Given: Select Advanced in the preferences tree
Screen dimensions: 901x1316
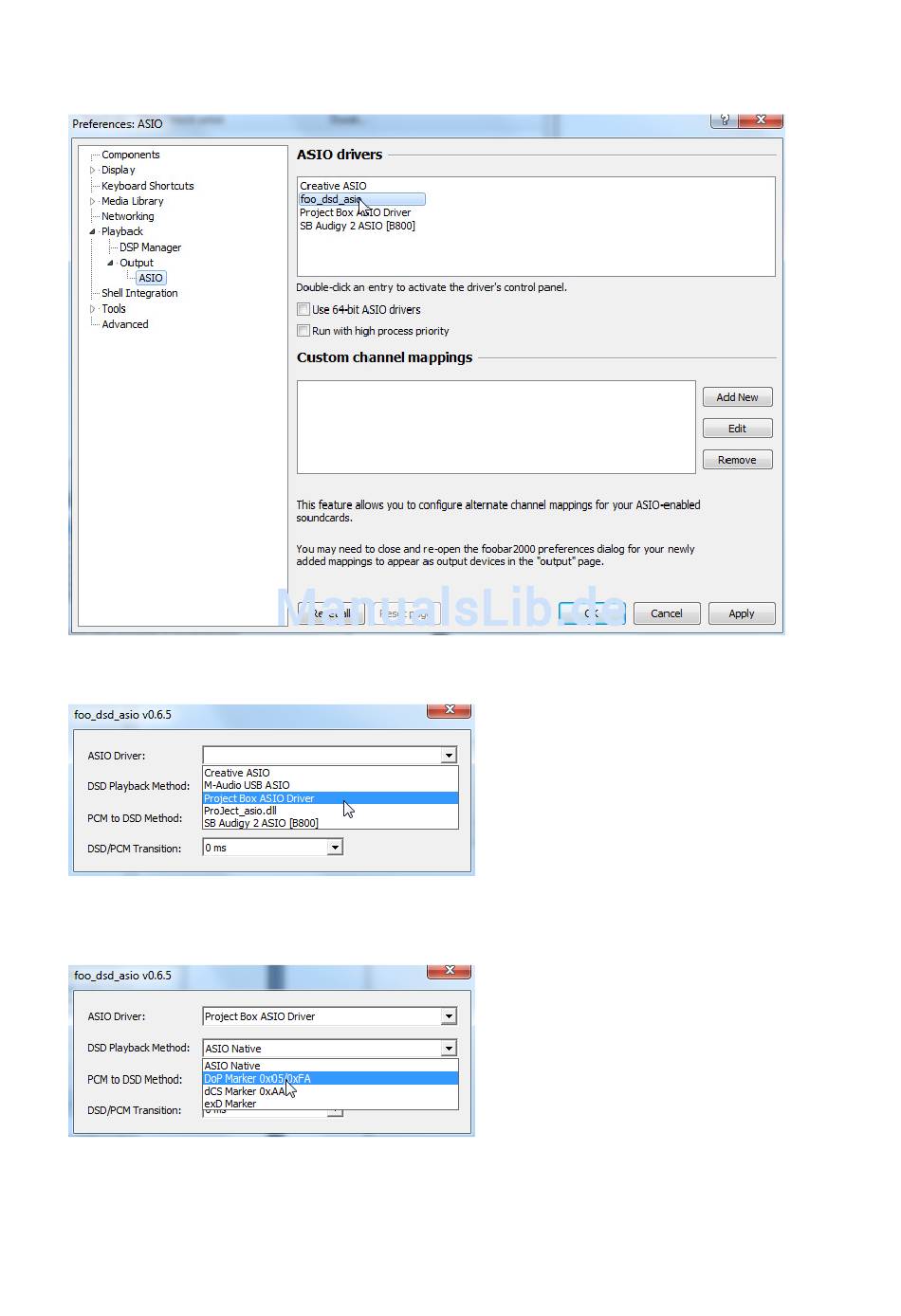Looking at the screenshot, I should (x=125, y=324).
